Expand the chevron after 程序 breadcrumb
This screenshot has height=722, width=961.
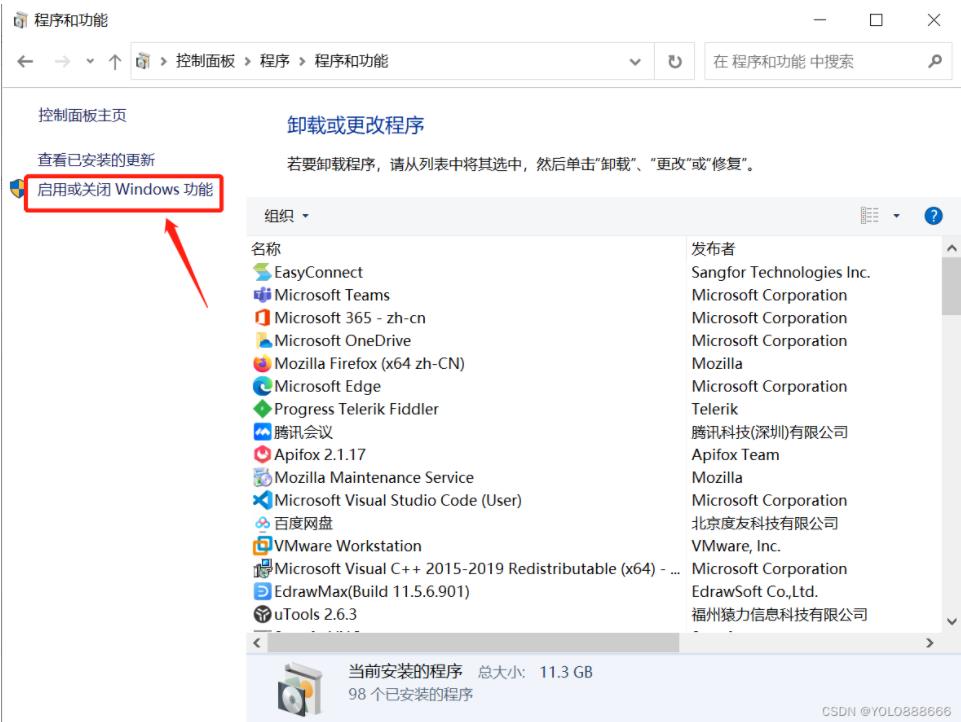click(302, 61)
